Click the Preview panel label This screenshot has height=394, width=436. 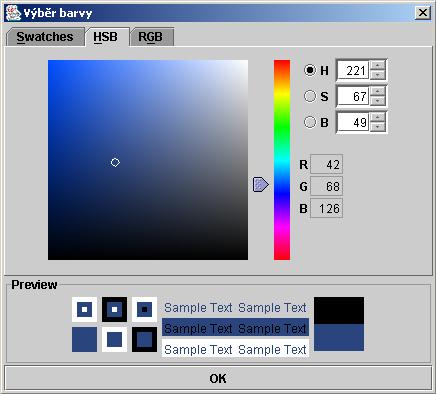pos(34,284)
